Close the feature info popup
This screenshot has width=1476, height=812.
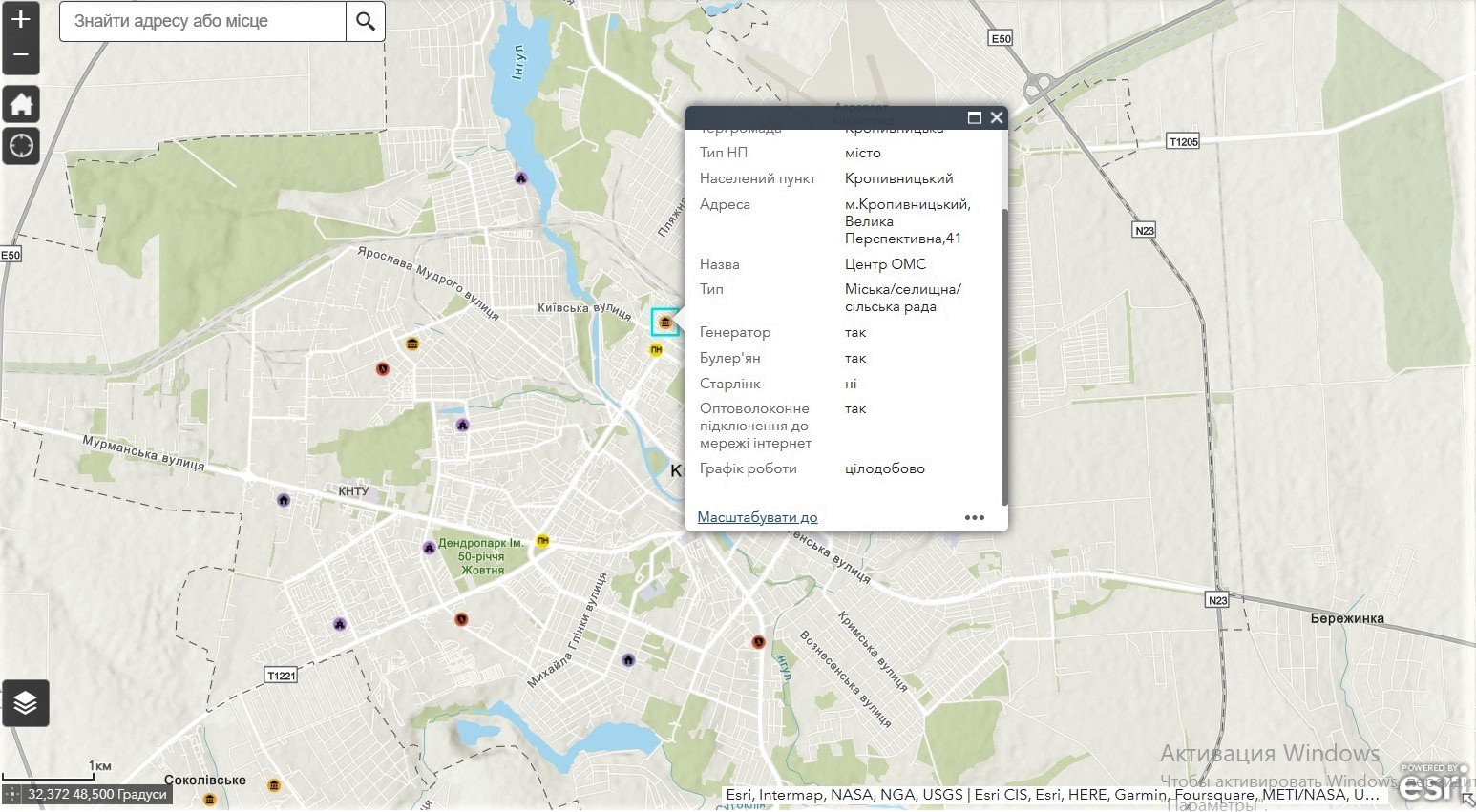pyautogui.click(x=997, y=117)
